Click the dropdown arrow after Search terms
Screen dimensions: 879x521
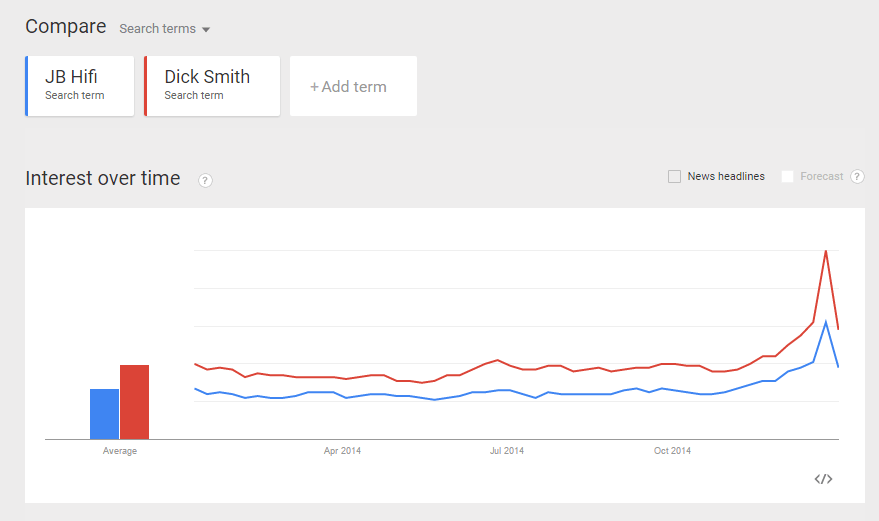[x=206, y=30]
